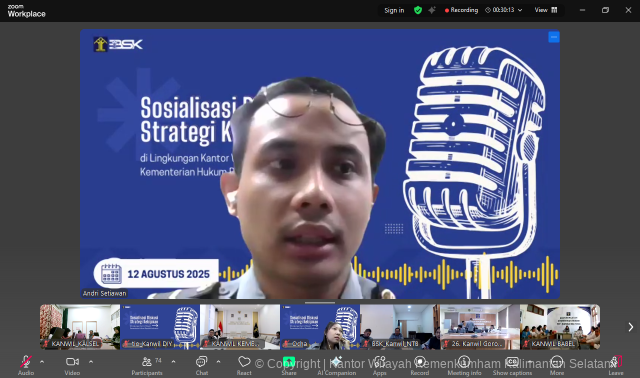
Task: Click the Sign in button
Action: coord(394,10)
